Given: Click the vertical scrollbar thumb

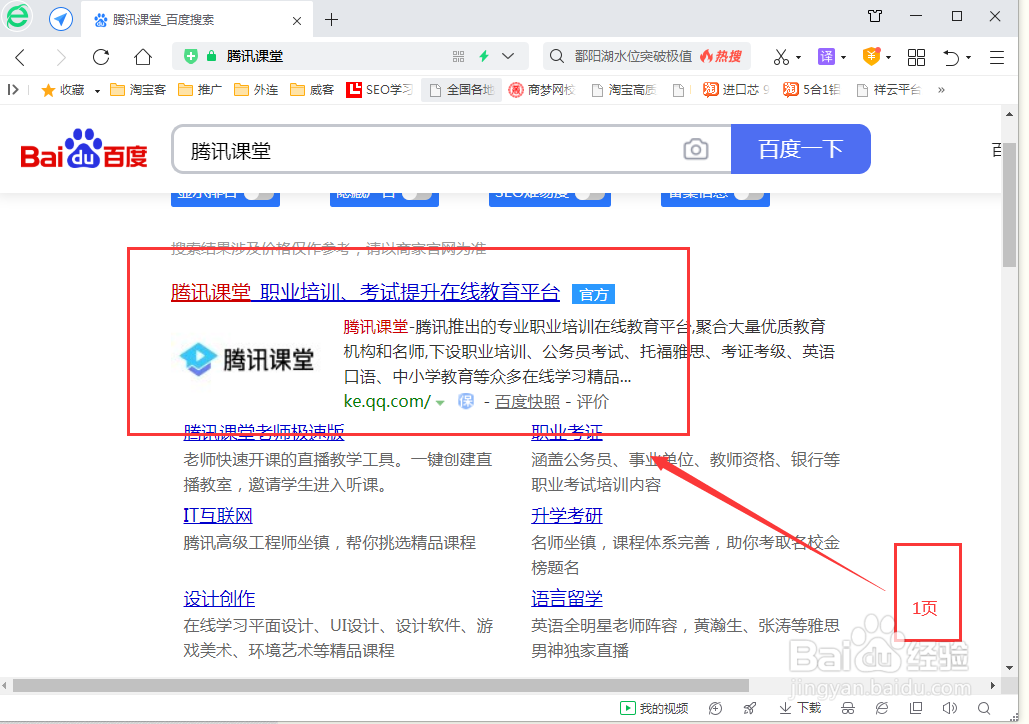Looking at the screenshot, I should coord(1009,203).
